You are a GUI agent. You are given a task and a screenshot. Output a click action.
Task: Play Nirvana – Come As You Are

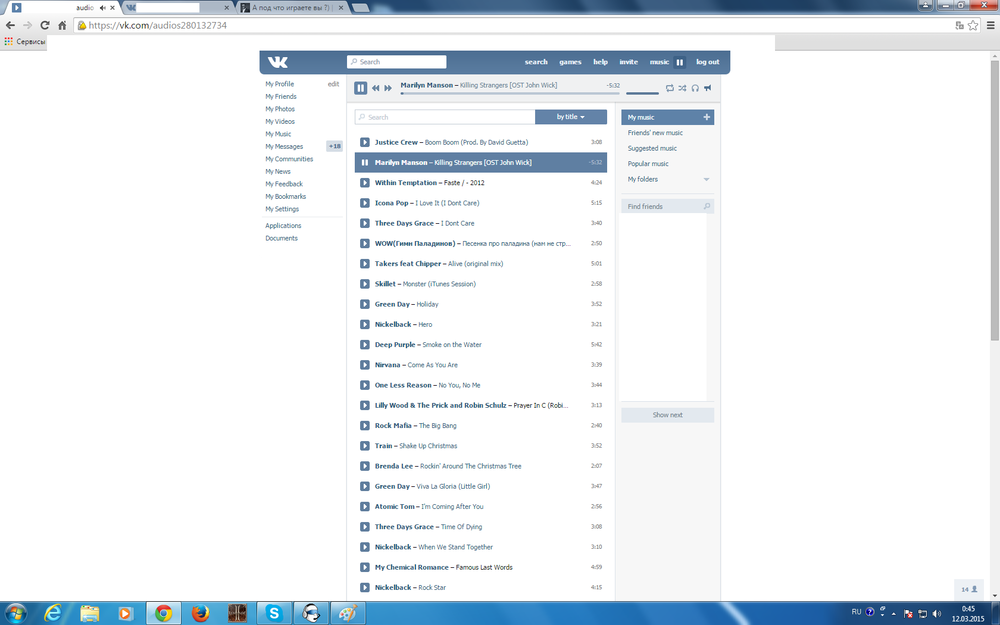[x=365, y=364]
